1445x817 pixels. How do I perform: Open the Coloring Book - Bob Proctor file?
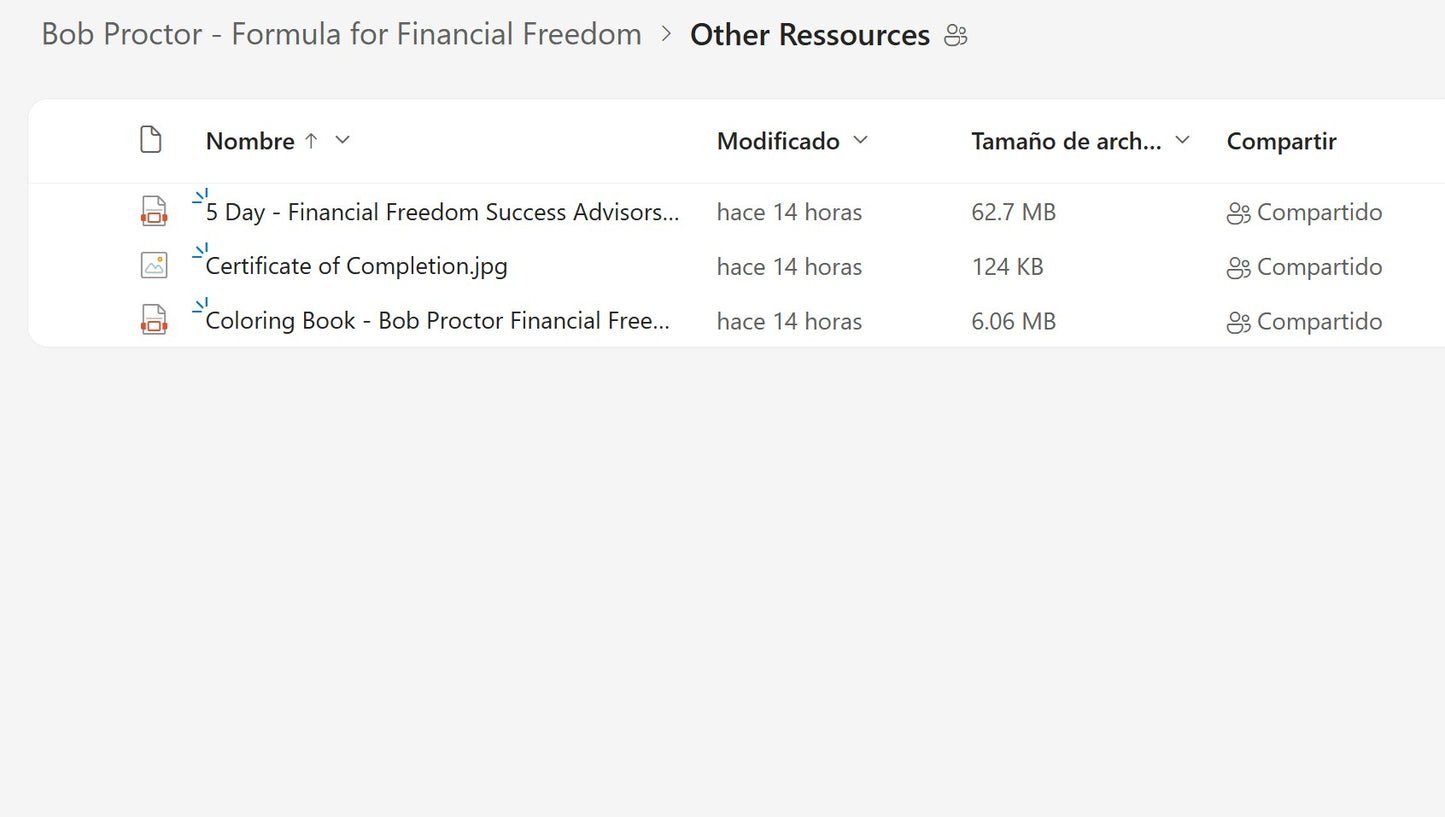437,321
